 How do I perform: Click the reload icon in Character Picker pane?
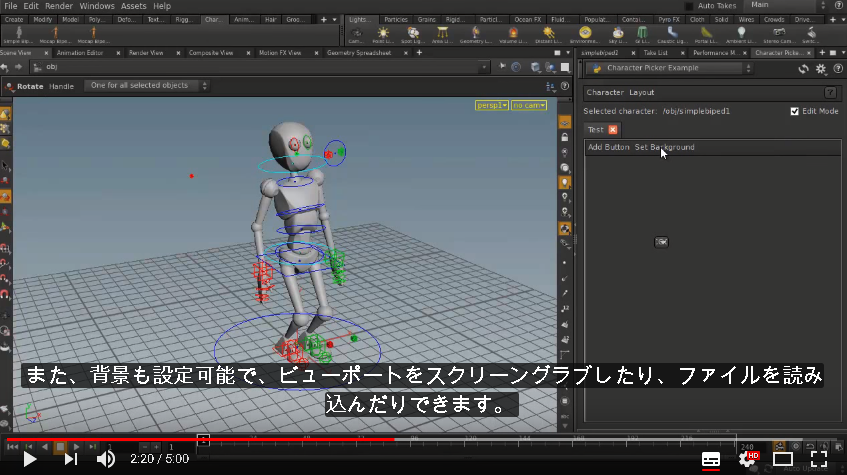804,69
